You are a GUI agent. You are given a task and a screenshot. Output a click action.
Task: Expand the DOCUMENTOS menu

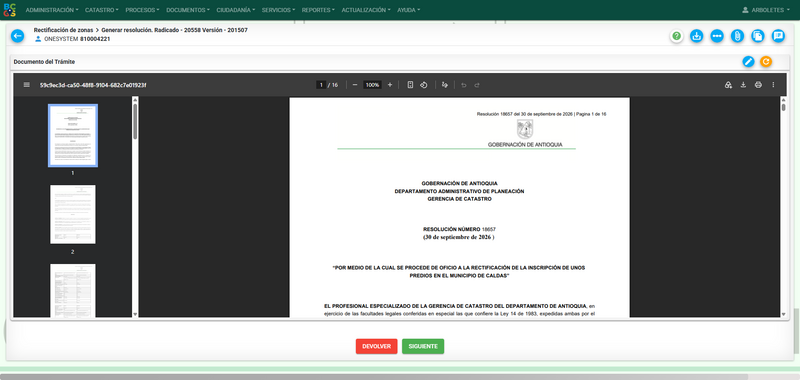tap(188, 10)
